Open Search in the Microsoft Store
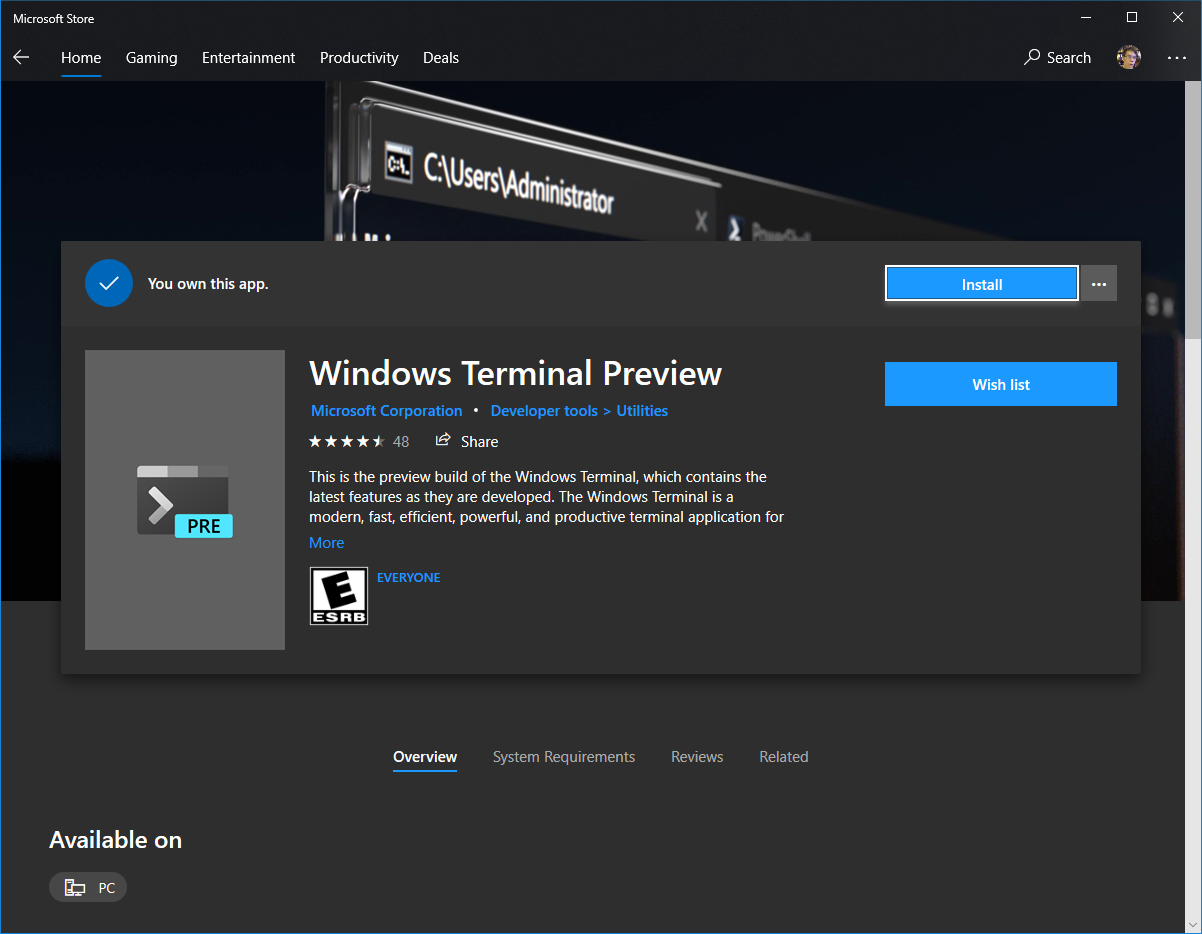Image resolution: width=1202 pixels, height=934 pixels. (x=1057, y=57)
